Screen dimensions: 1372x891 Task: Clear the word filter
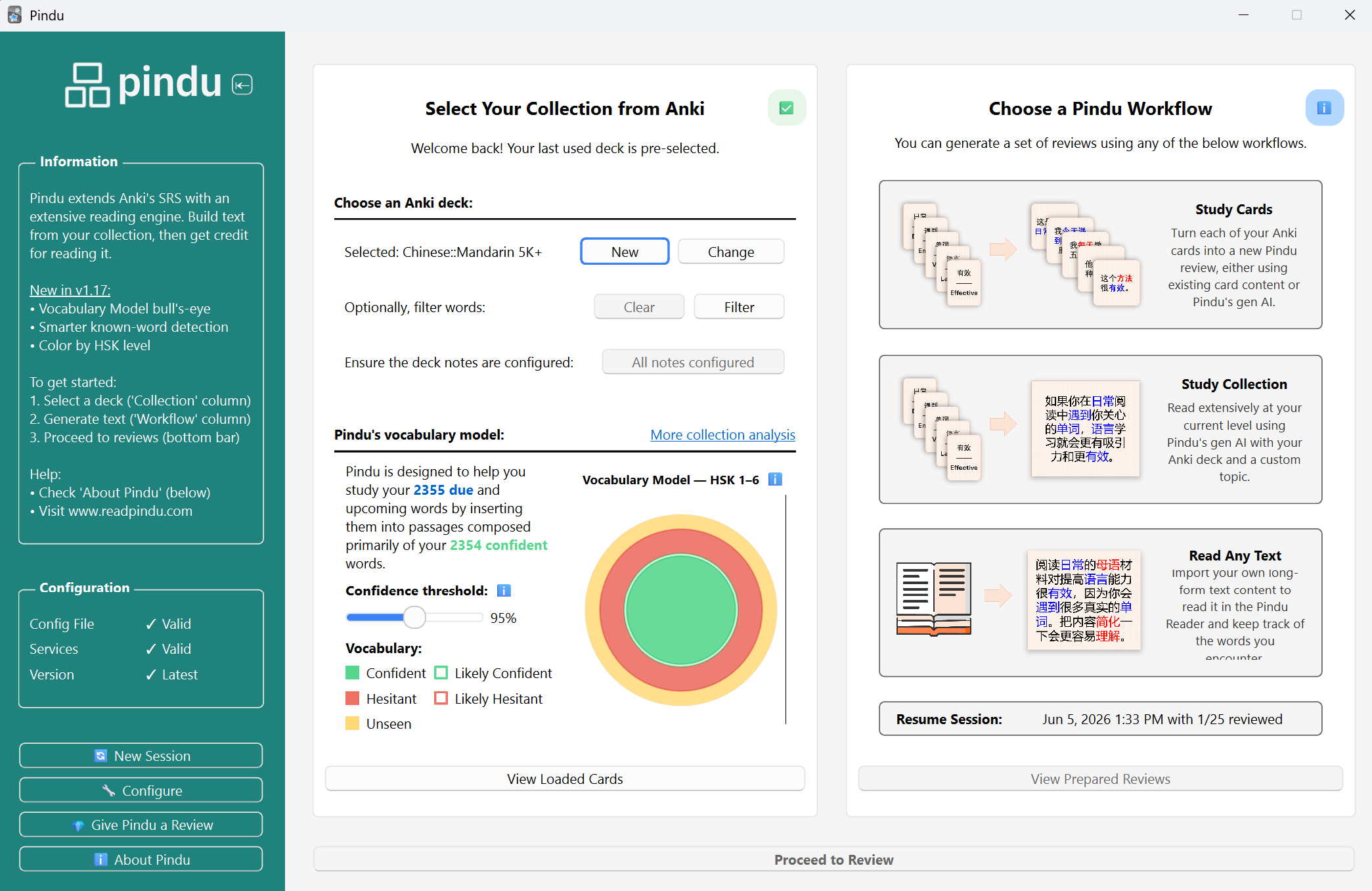tap(639, 307)
